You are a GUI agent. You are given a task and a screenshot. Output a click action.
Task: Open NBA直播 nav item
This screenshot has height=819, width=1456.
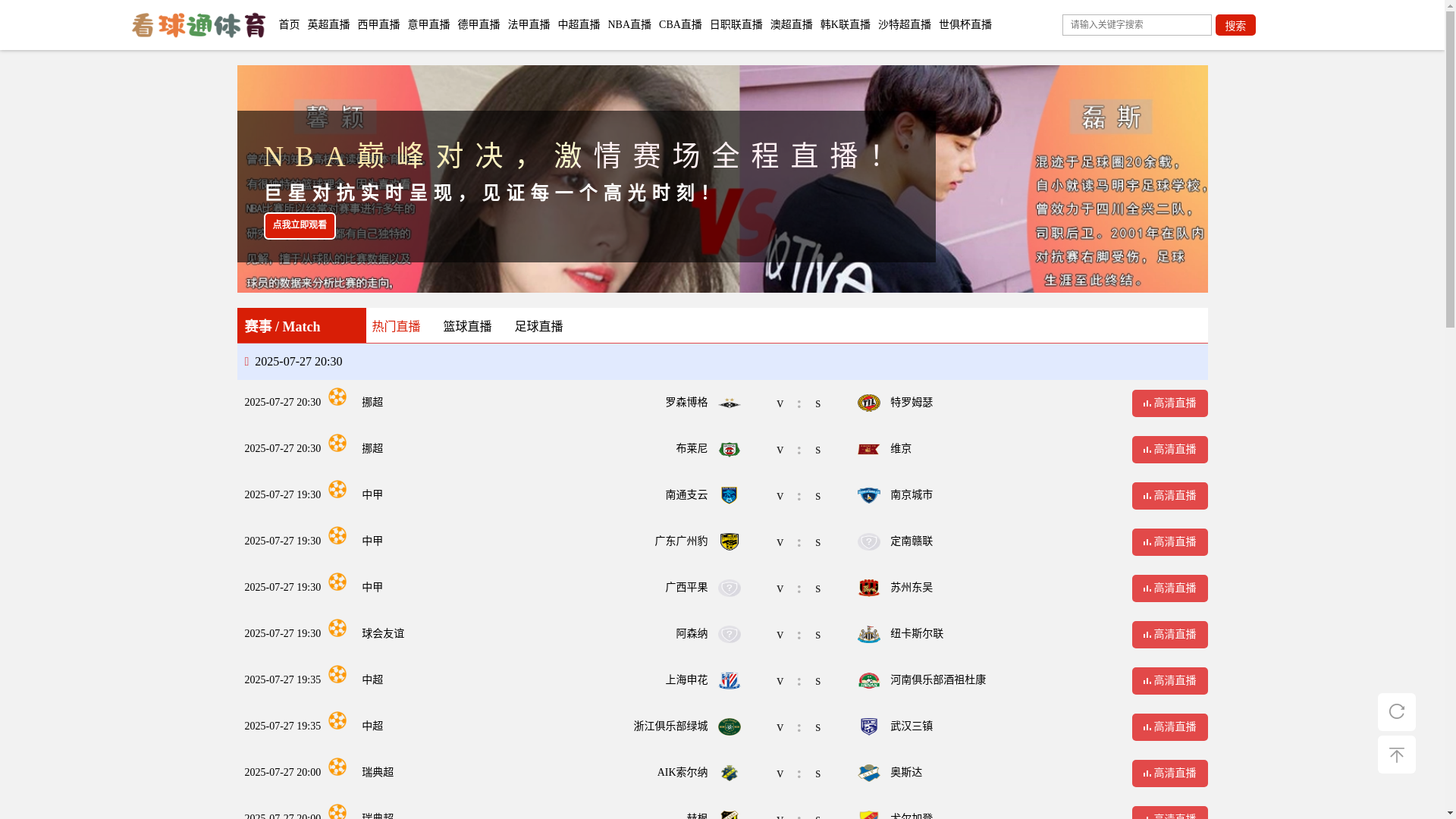coord(629,25)
